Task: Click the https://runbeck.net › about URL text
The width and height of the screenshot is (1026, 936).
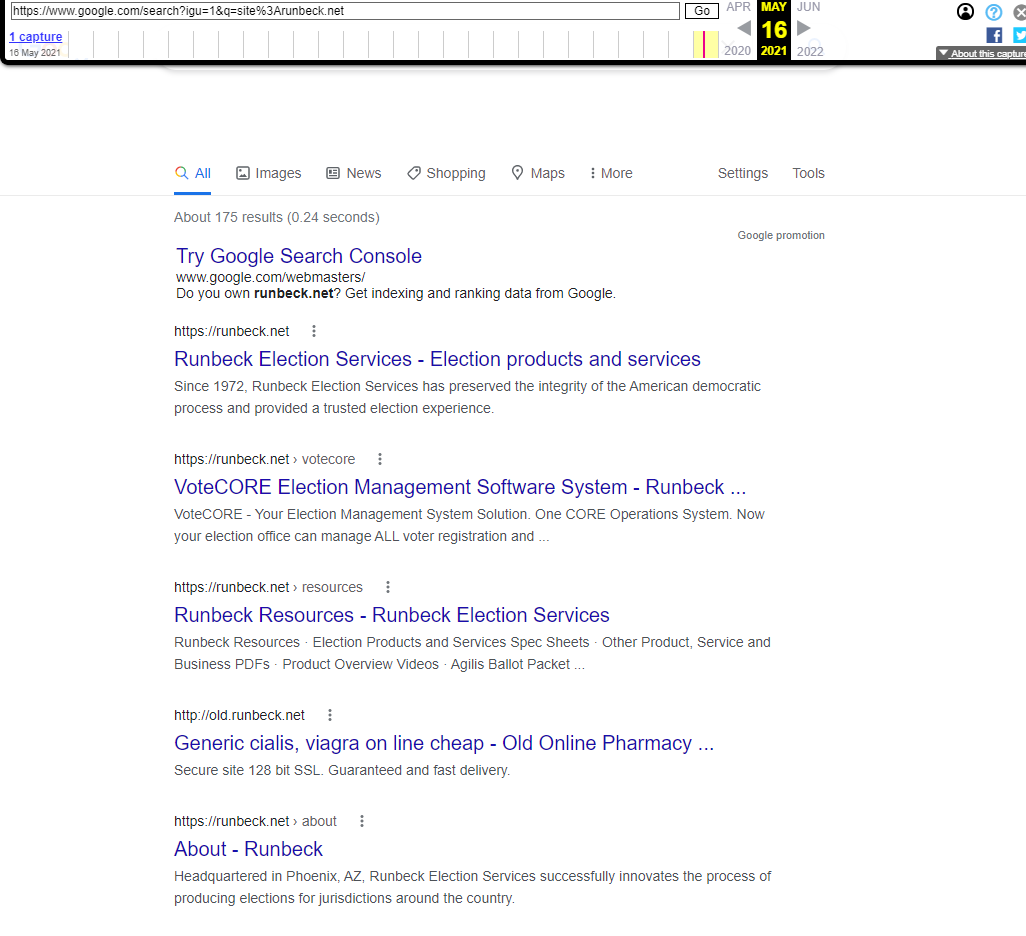Action: click(255, 821)
